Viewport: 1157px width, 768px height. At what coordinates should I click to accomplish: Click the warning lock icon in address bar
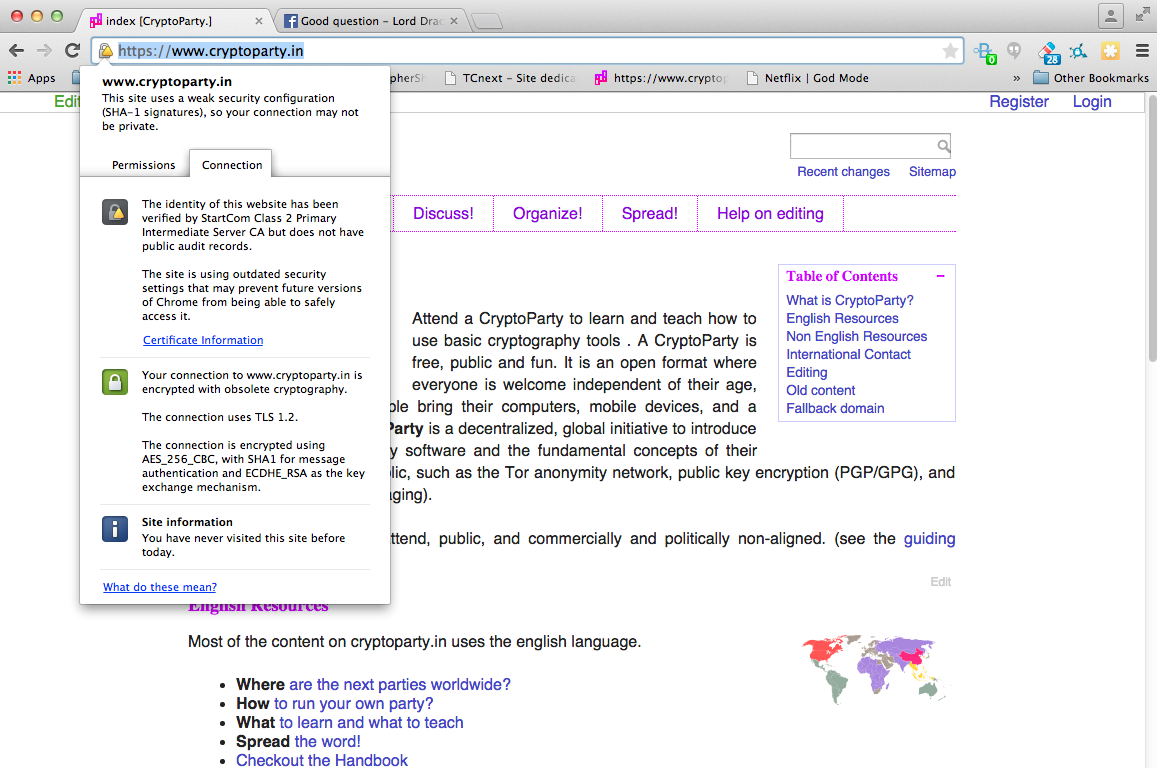point(106,51)
